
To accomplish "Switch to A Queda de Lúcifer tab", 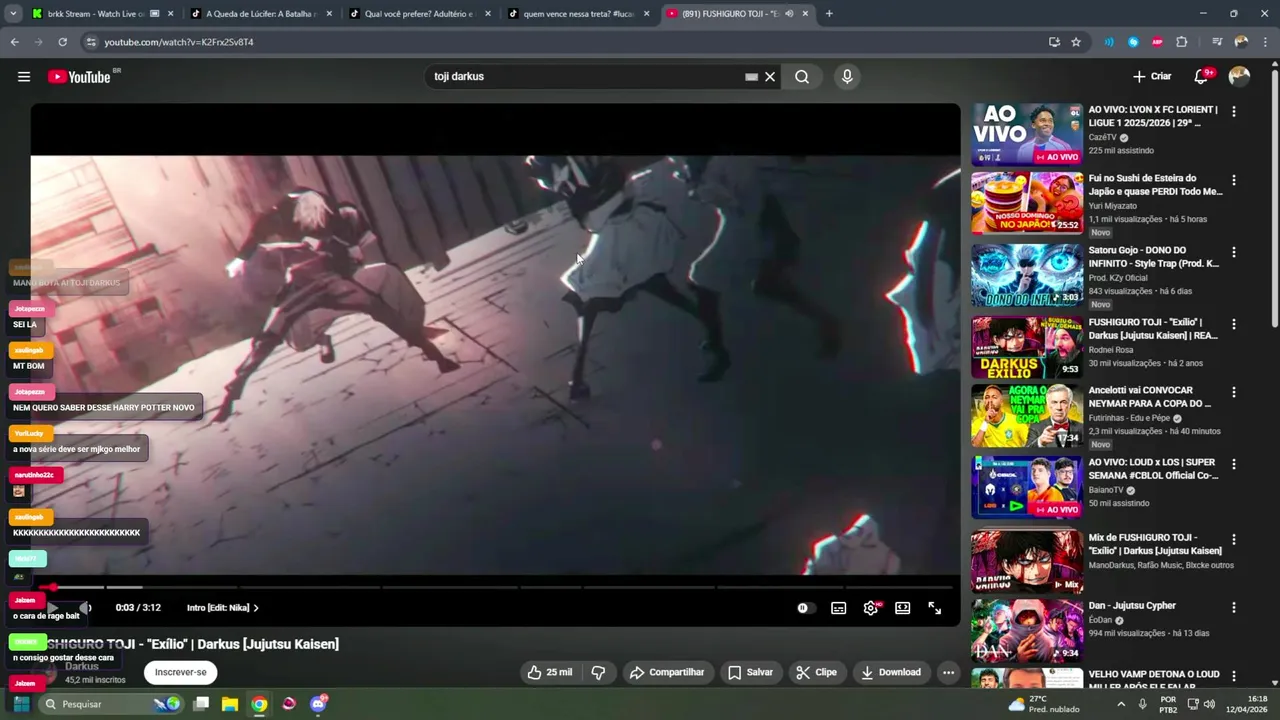I will [260, 14].
